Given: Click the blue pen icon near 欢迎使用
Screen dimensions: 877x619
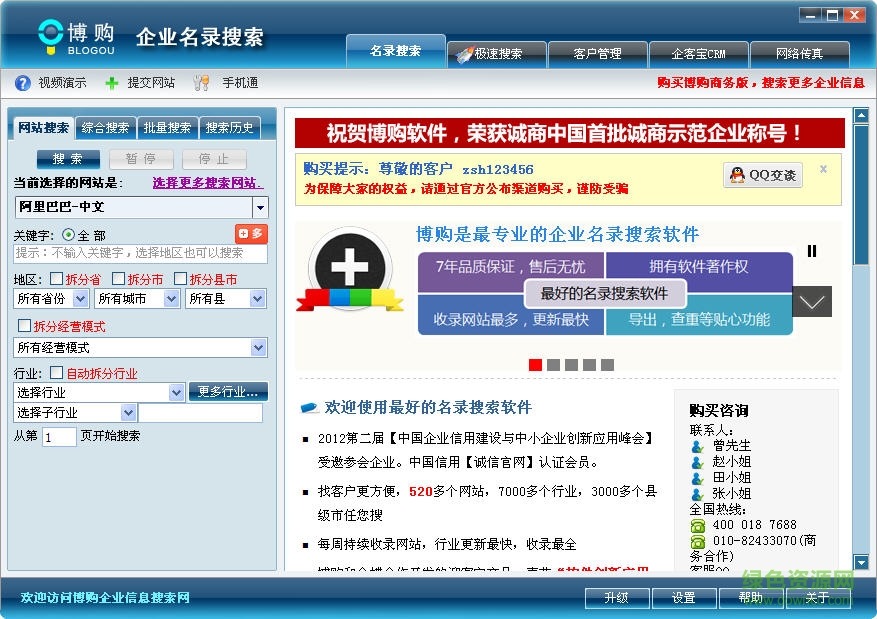Looking at the screenshot, I should [309, 408].
